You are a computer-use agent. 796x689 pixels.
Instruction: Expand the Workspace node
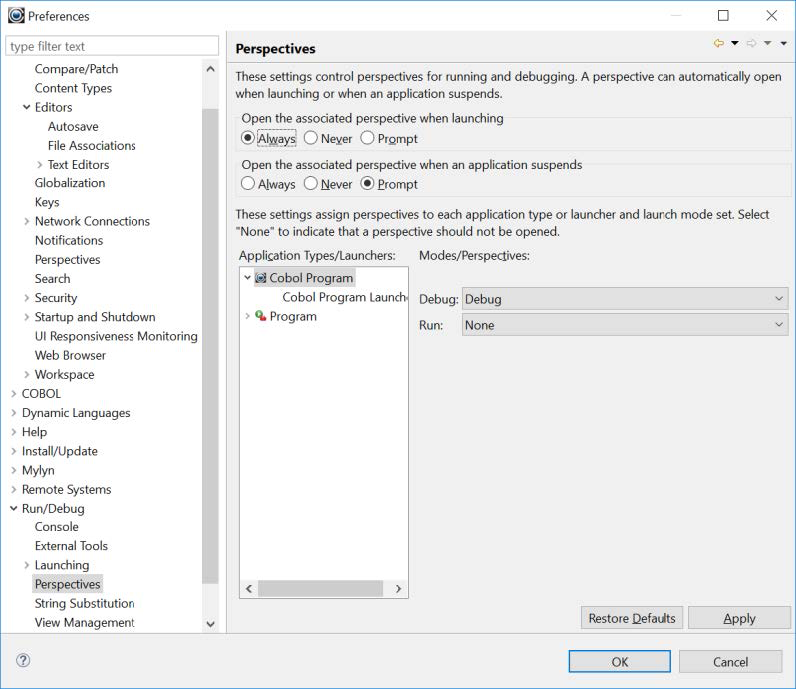tap(26, 375)
